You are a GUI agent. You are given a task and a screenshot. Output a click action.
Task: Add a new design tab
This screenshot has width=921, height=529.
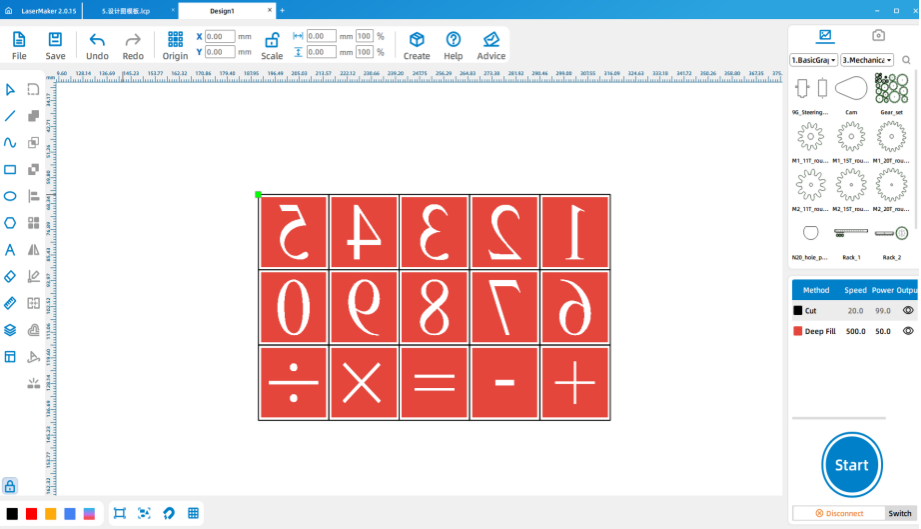coord(283,10)
